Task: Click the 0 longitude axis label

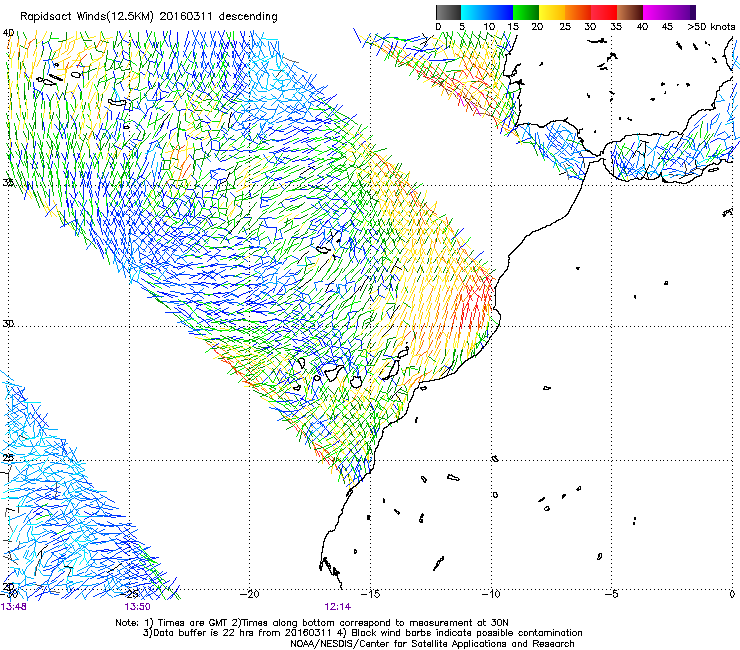Action: 732,594
